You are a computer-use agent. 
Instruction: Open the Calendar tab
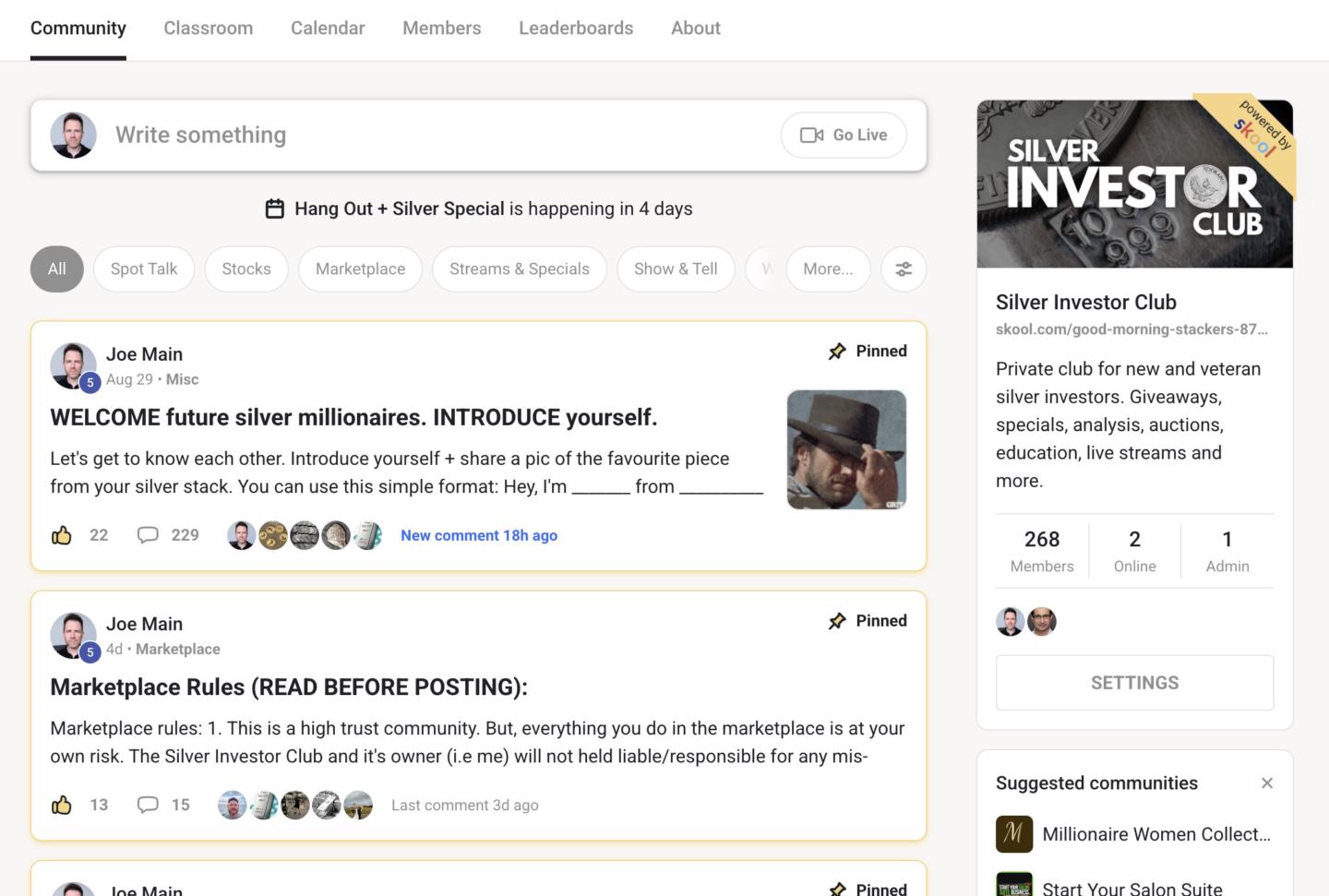click(x=328, y=29)
